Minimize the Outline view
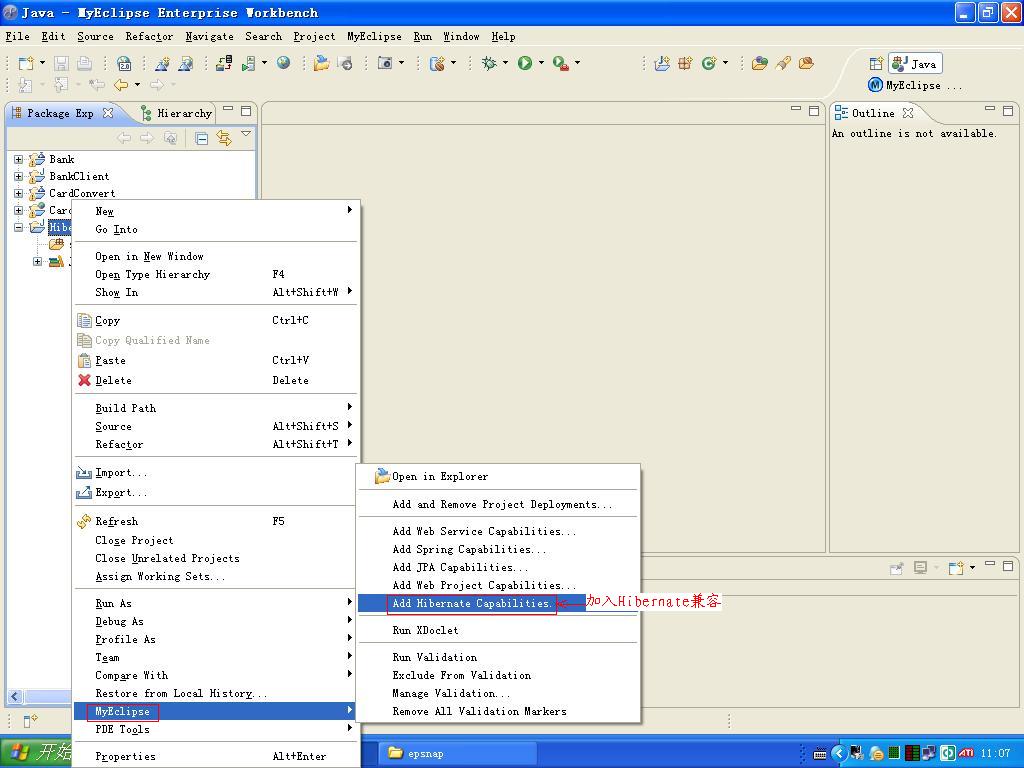Screen dimensions: 1024x768 990,109
